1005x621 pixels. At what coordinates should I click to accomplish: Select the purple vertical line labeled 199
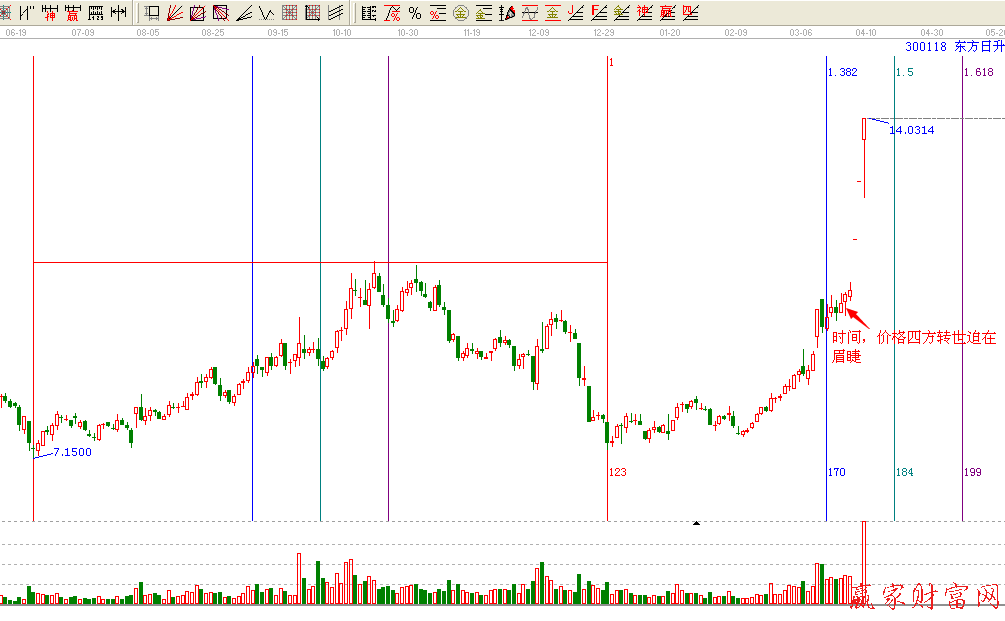tap(962, 300)
